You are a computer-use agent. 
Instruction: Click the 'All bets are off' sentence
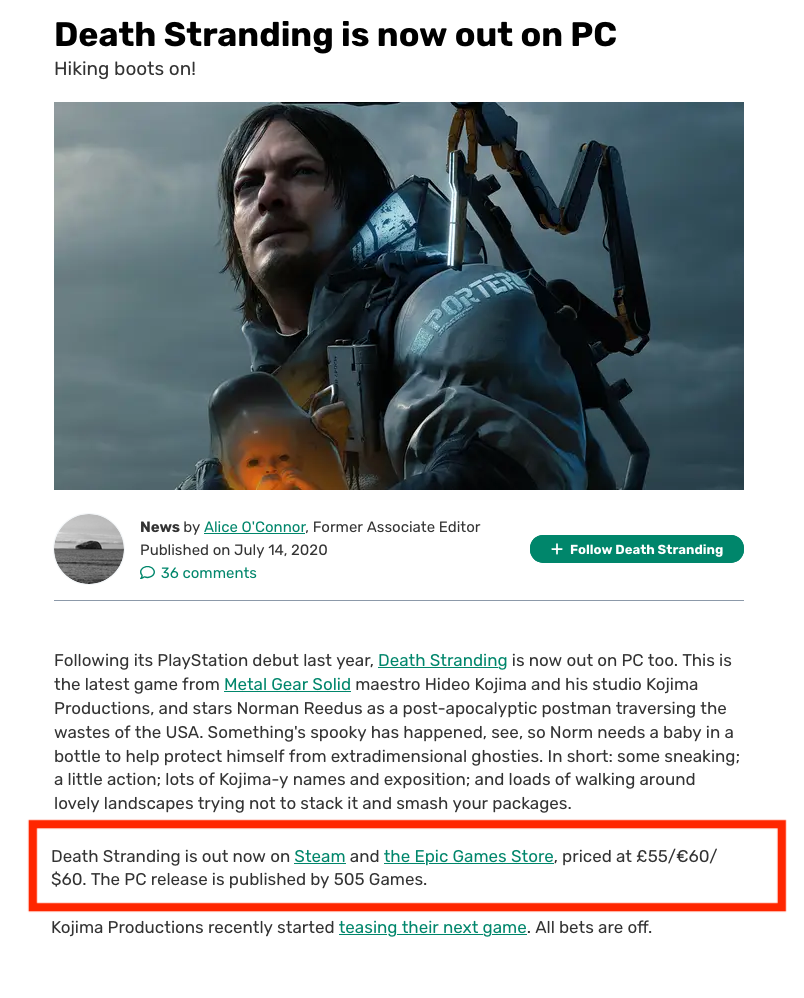pyautogui.click(x=593, y=927)
